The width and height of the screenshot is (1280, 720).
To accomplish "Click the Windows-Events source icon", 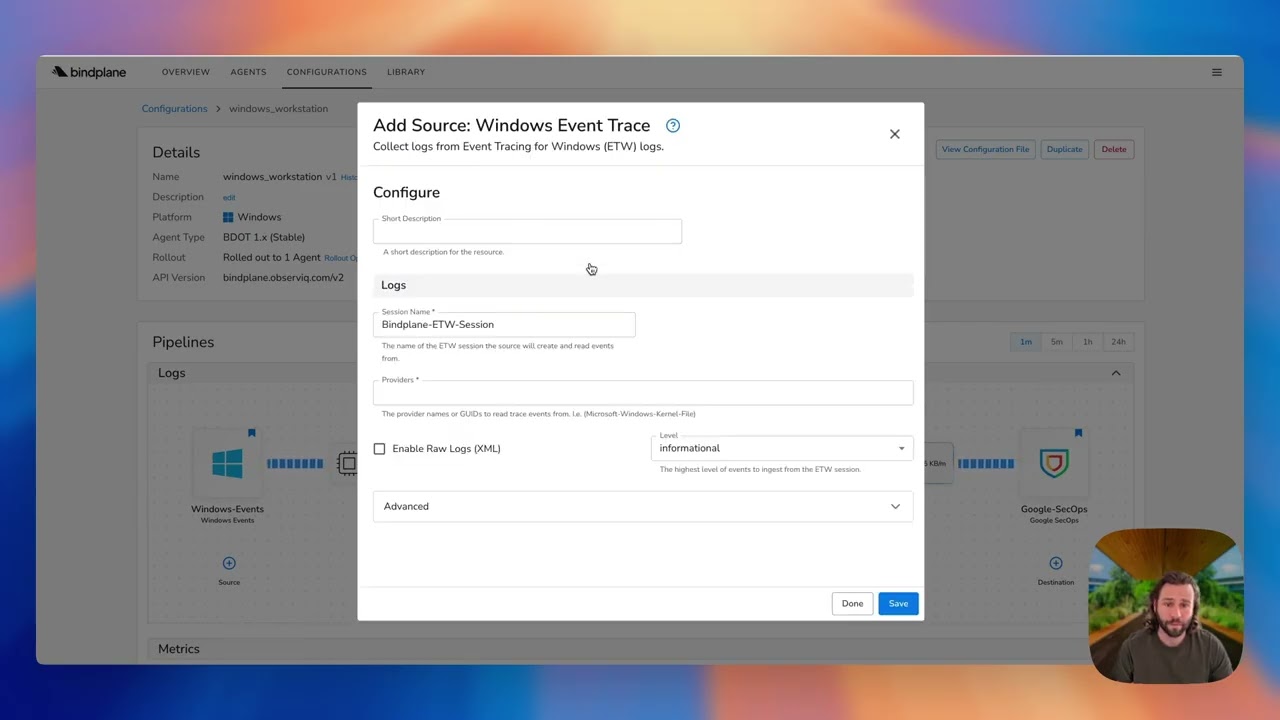I will click(227, 463).
